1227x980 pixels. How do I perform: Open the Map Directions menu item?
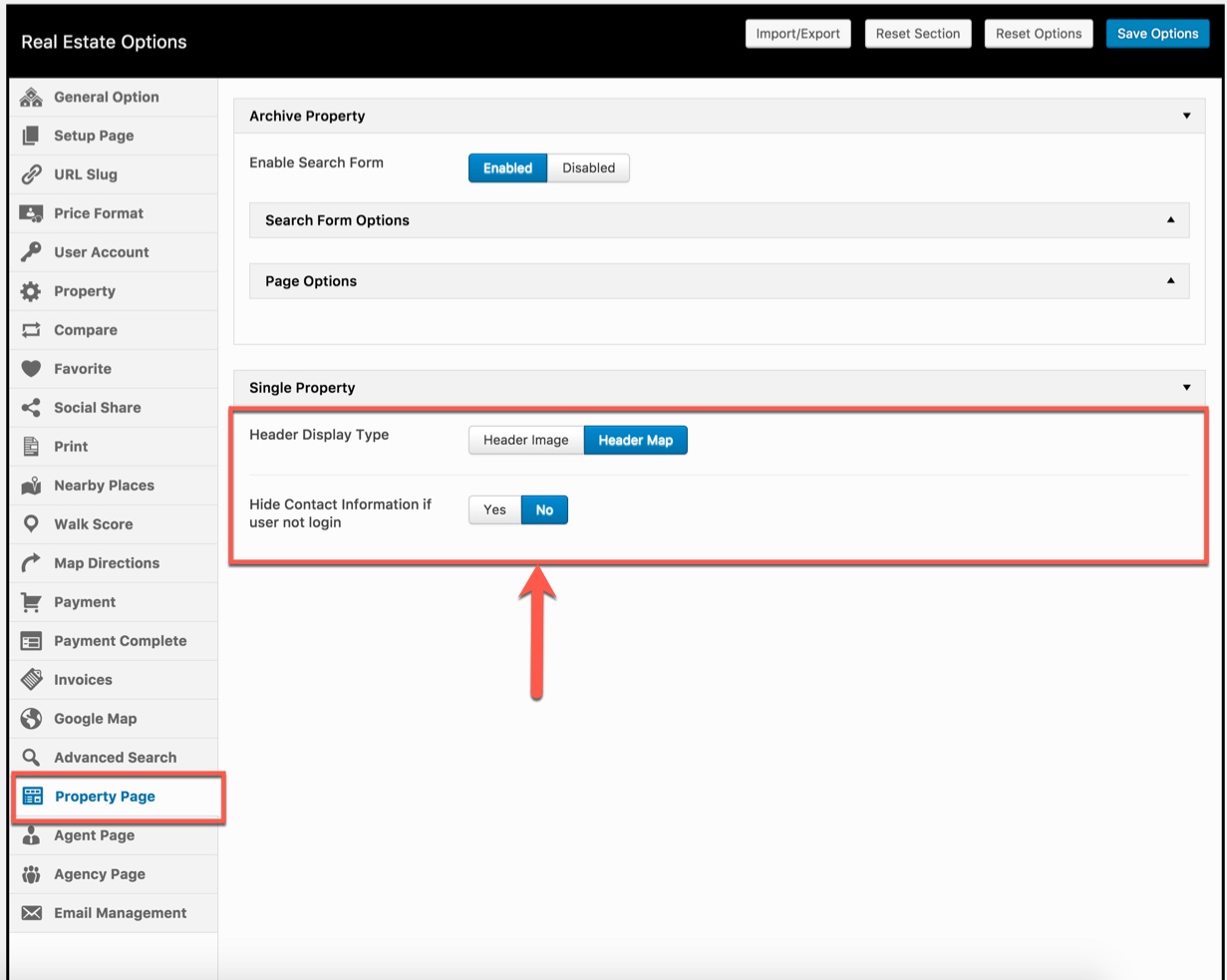pos(114,563)
